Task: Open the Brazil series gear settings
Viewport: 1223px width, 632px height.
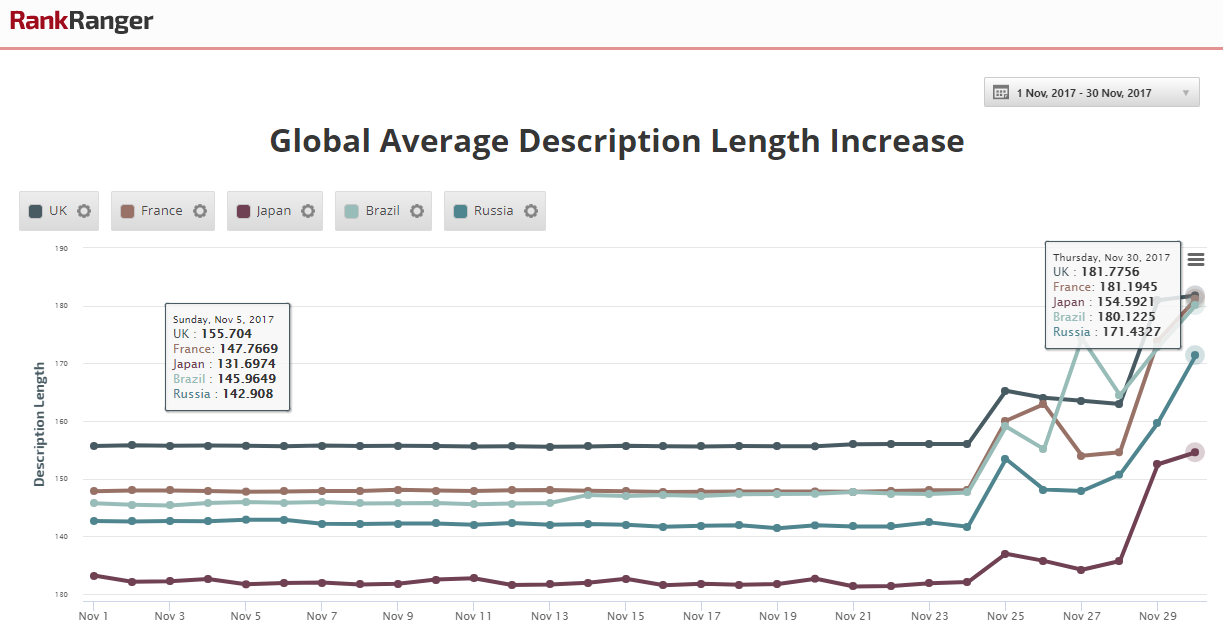Action: coord(417,211)
